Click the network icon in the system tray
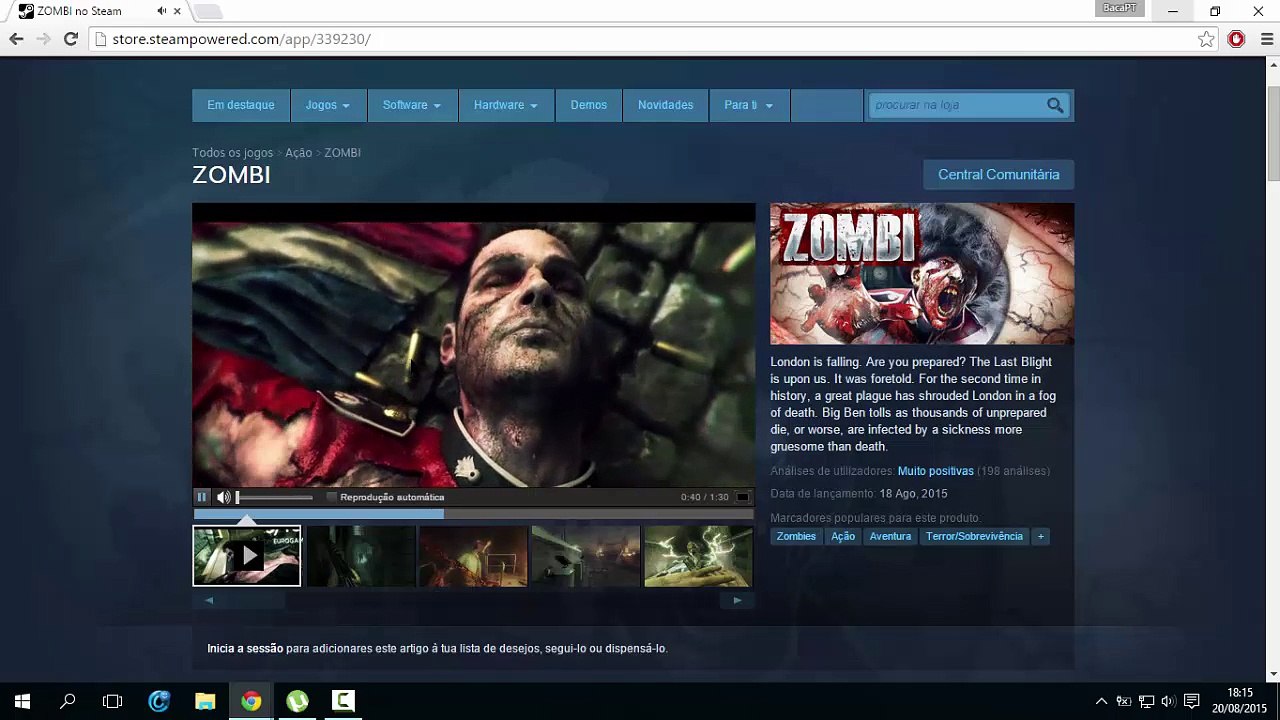 tap(1146, 701)
